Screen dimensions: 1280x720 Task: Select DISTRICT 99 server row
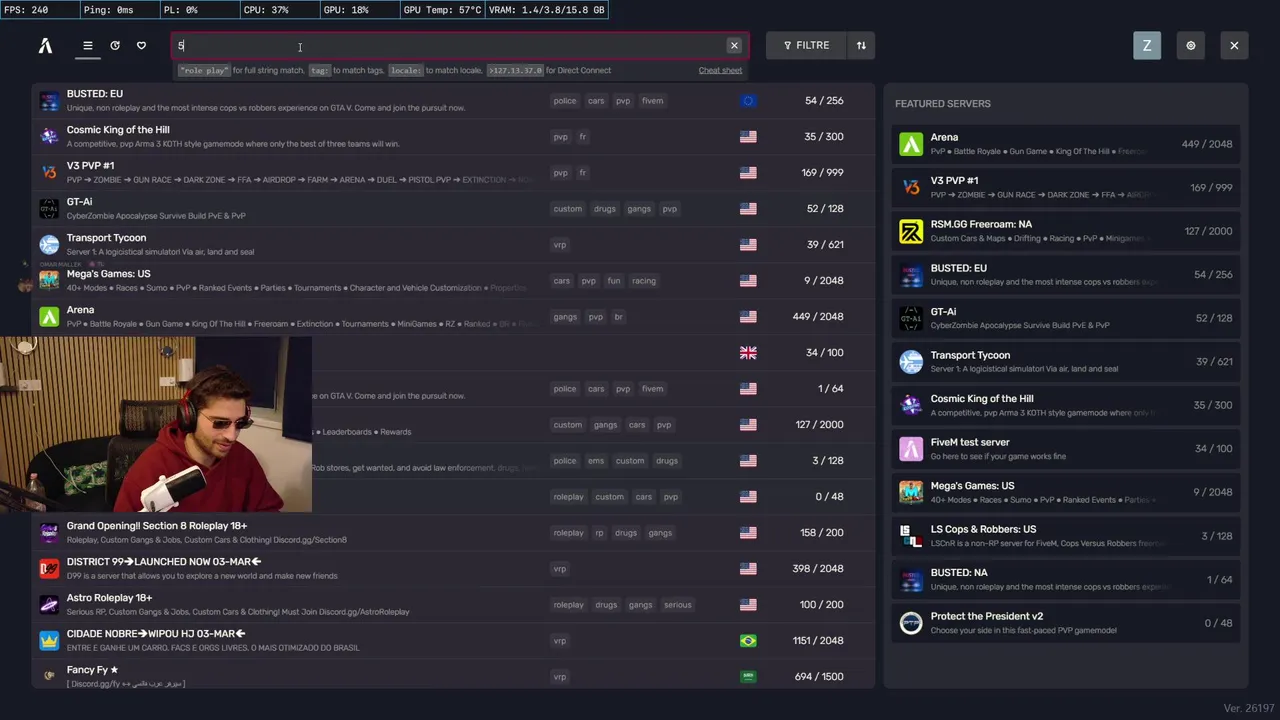tap(453, 568)
